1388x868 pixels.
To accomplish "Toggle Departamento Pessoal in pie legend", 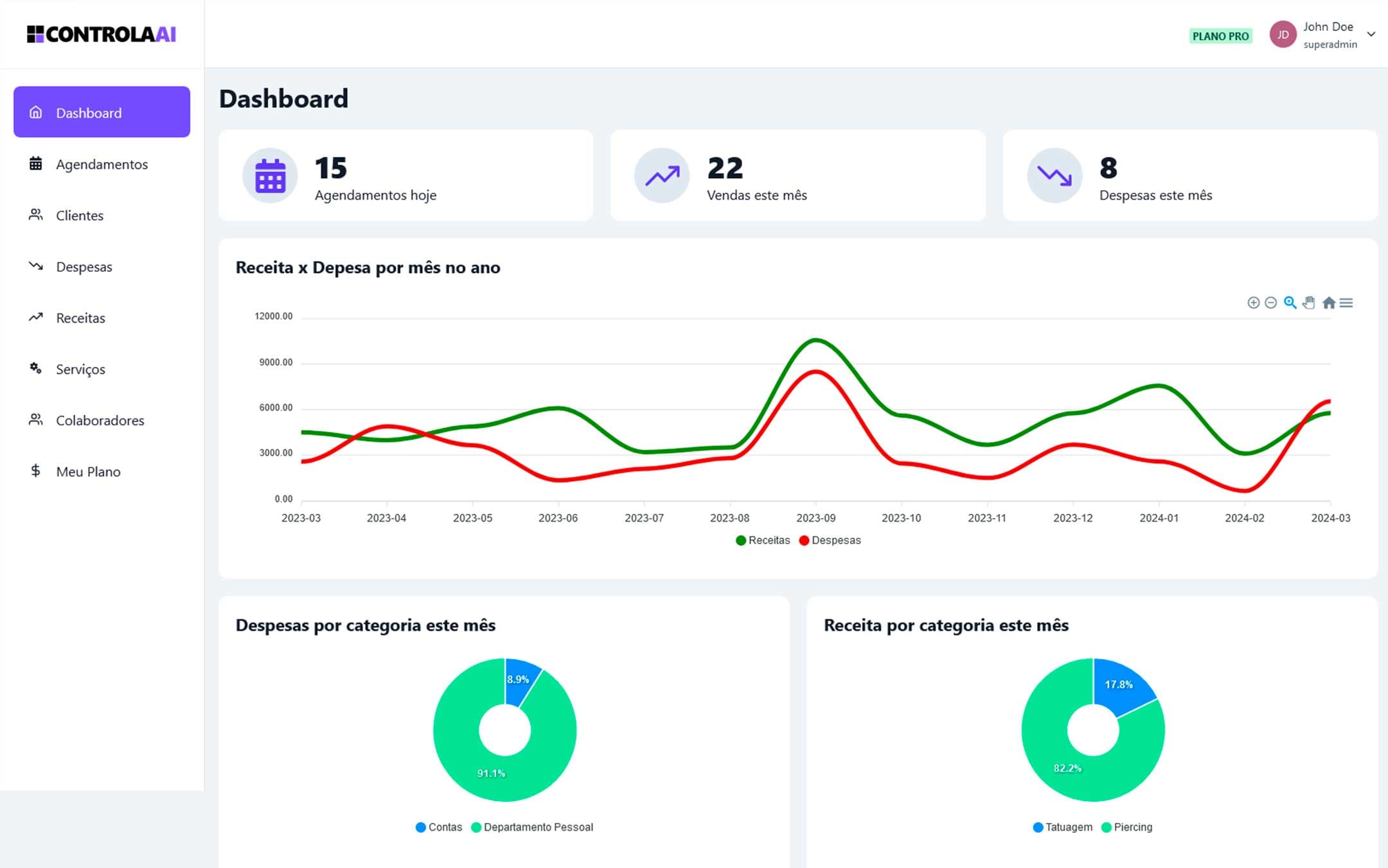I will tap(532, 827).
